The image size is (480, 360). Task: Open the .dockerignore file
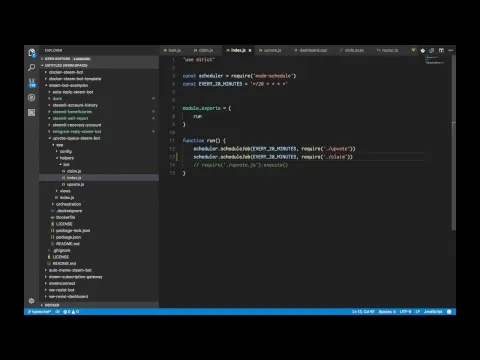click(x=99, y=211)
